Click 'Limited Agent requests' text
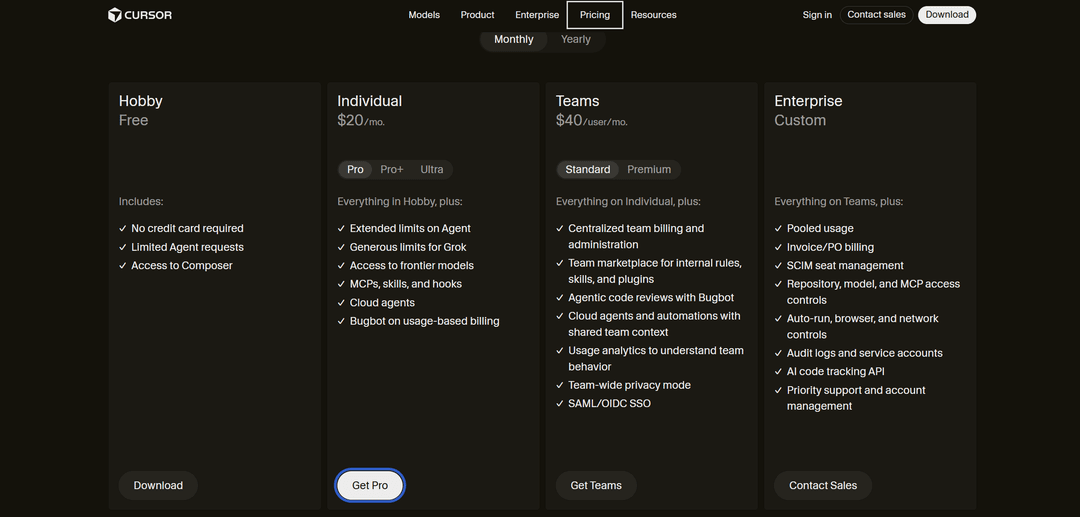The width and height of the screenshot is (1080, 517). tap(187, 247)
